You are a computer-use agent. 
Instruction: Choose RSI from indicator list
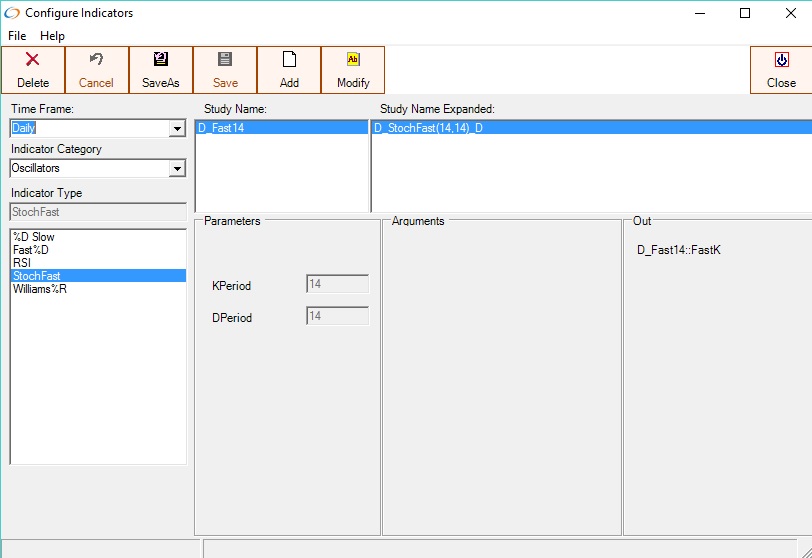tap(22, 263)
